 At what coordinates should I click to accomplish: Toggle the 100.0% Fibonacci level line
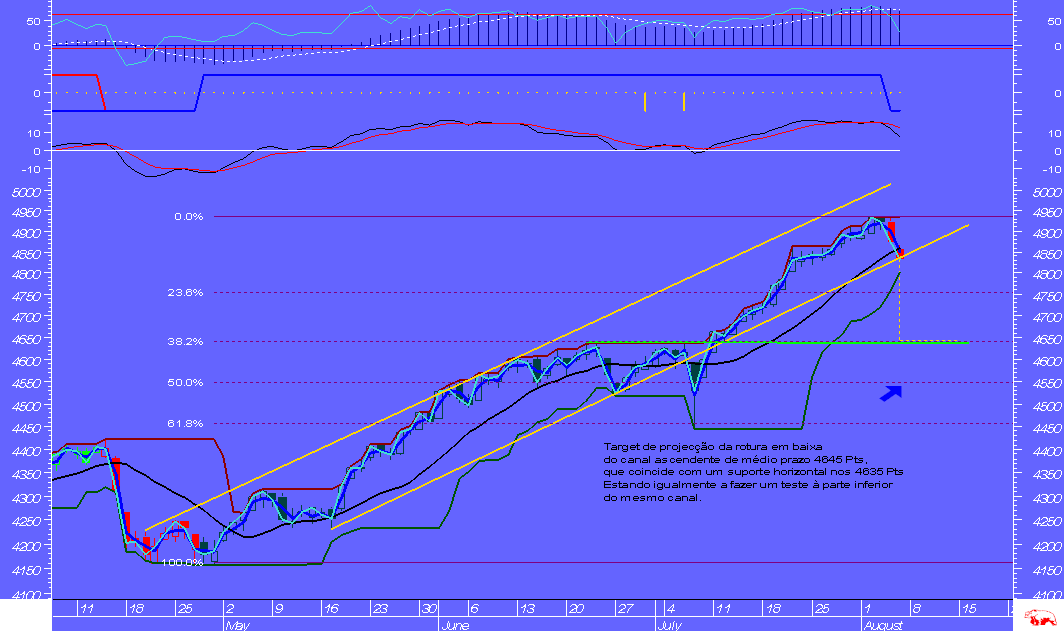[500, 564]
